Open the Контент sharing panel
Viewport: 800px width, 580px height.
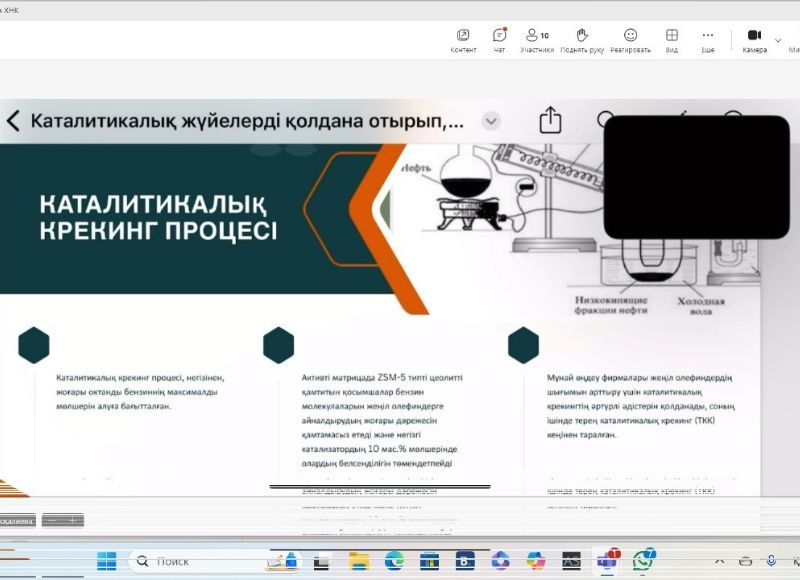[x=463, y=40]
